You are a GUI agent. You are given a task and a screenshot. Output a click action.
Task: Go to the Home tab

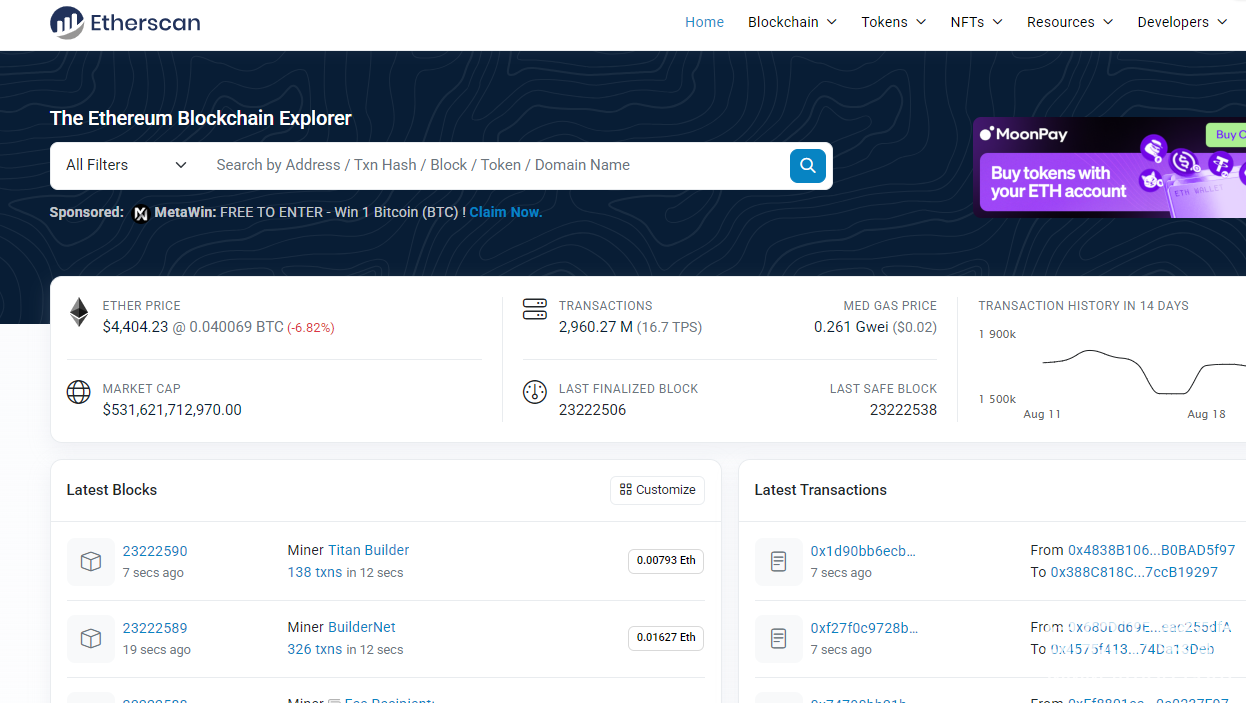click(x=704, y=22)
